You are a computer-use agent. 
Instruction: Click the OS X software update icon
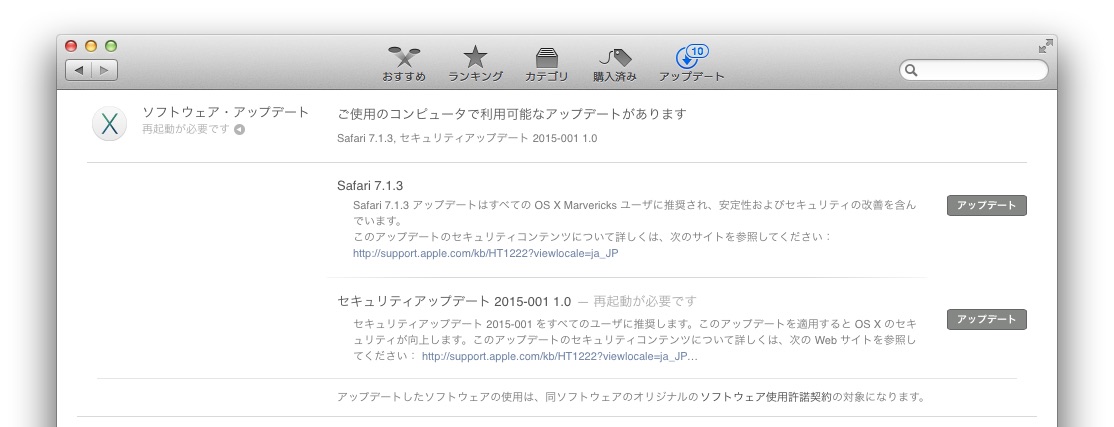tap(109, 123)
